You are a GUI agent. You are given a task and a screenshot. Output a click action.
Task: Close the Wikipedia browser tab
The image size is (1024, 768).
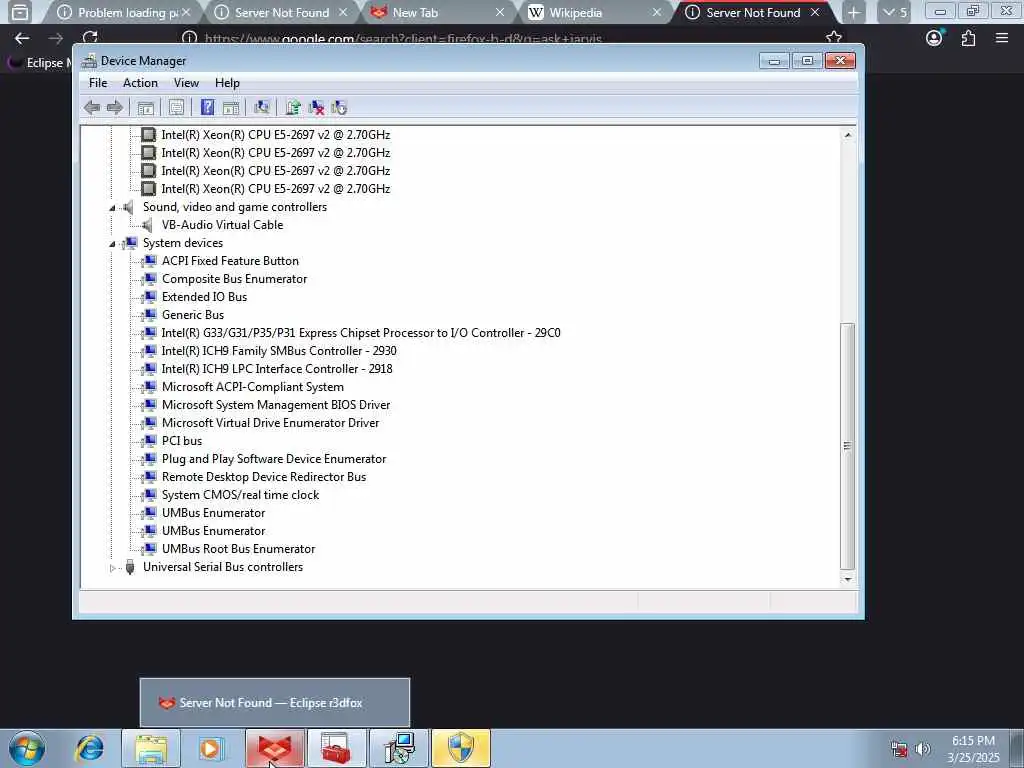point(657,12)
